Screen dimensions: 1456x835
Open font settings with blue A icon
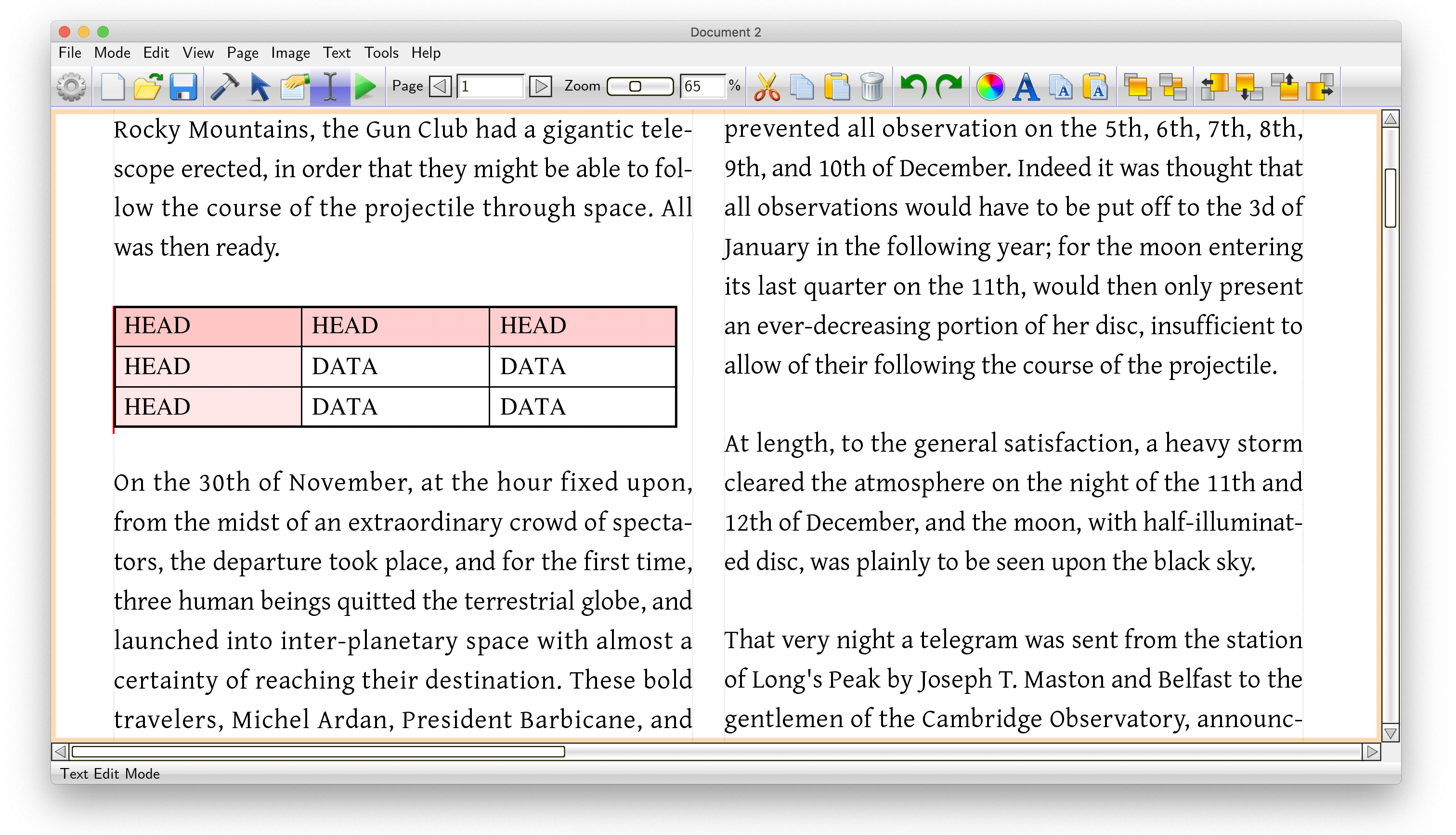pos(1026,87)
